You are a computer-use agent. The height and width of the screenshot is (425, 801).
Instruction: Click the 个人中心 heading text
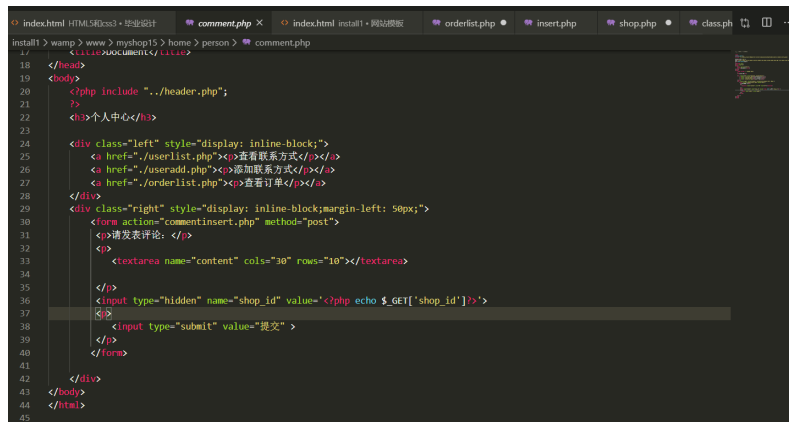coord(110,117)
